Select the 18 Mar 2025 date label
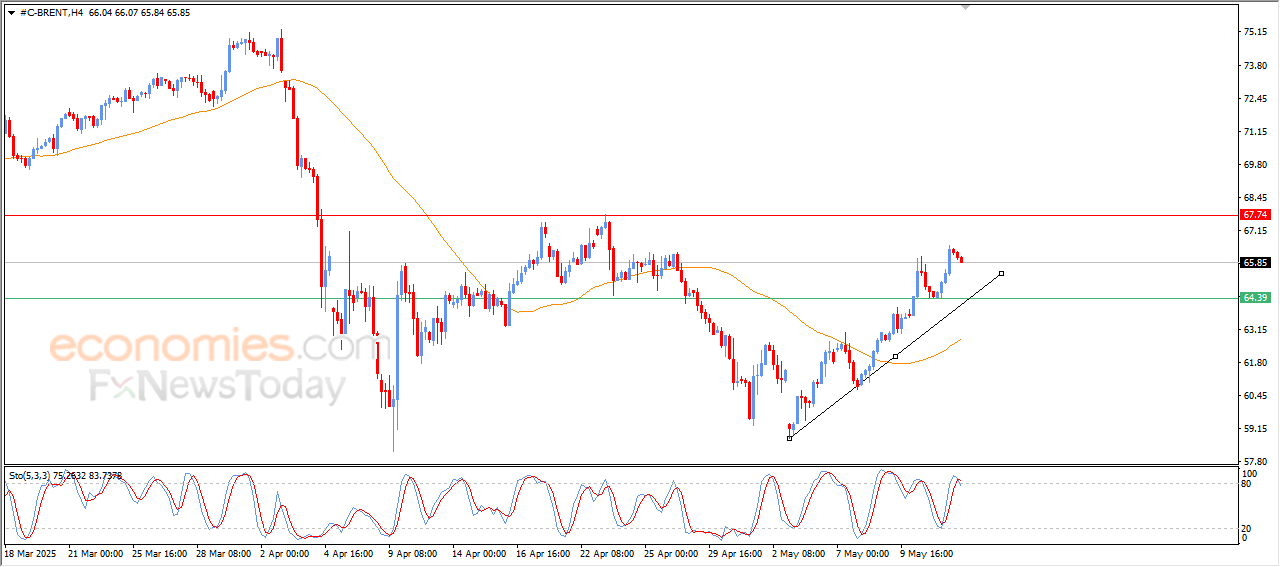The width and height of the screenshot is (1280, 567). pyautogui.click(x=30, y=553)
